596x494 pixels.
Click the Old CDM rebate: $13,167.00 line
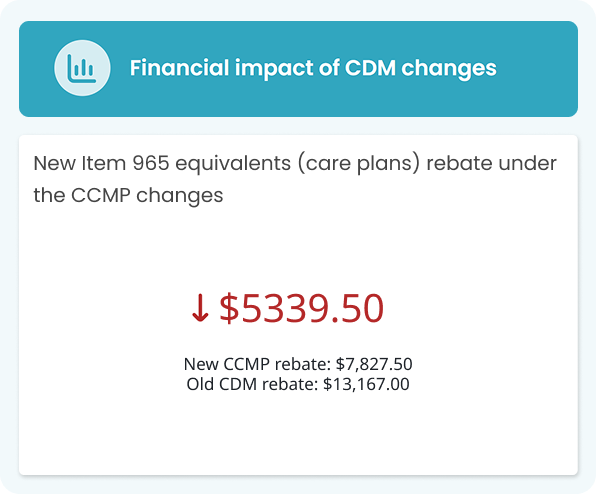(298, 384)
